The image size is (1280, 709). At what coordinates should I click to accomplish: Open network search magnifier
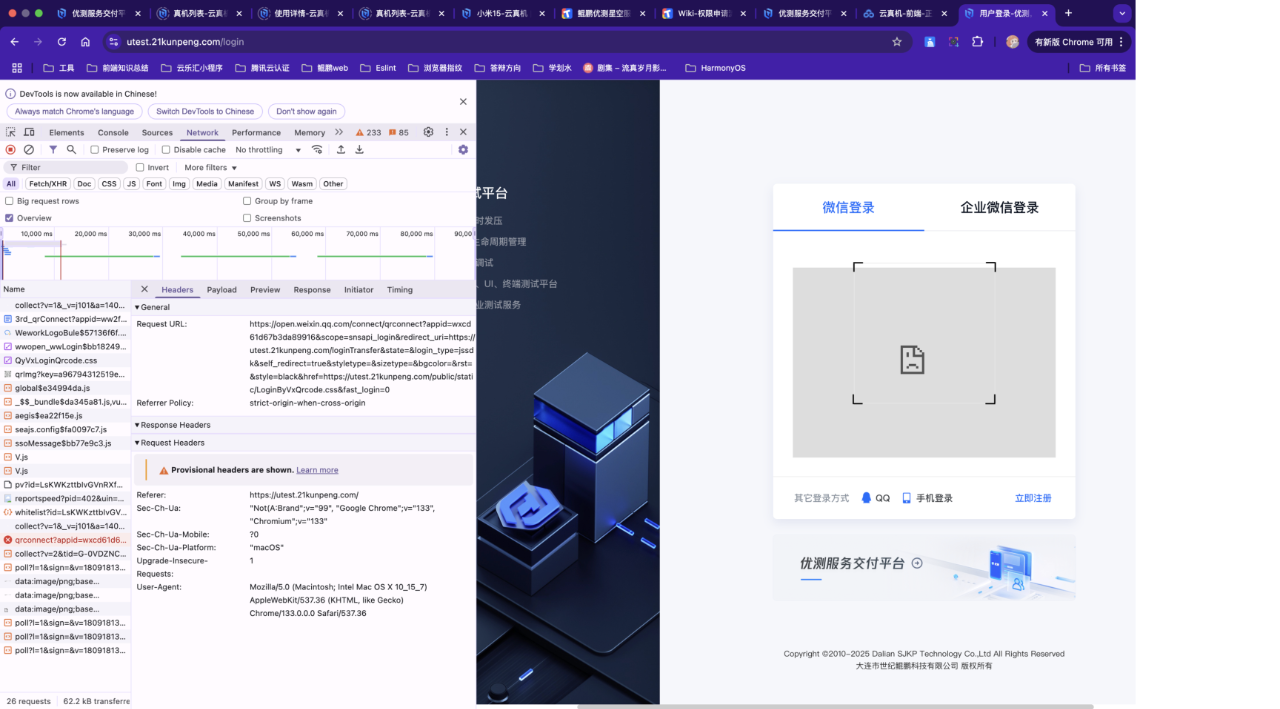coord(71,150)
